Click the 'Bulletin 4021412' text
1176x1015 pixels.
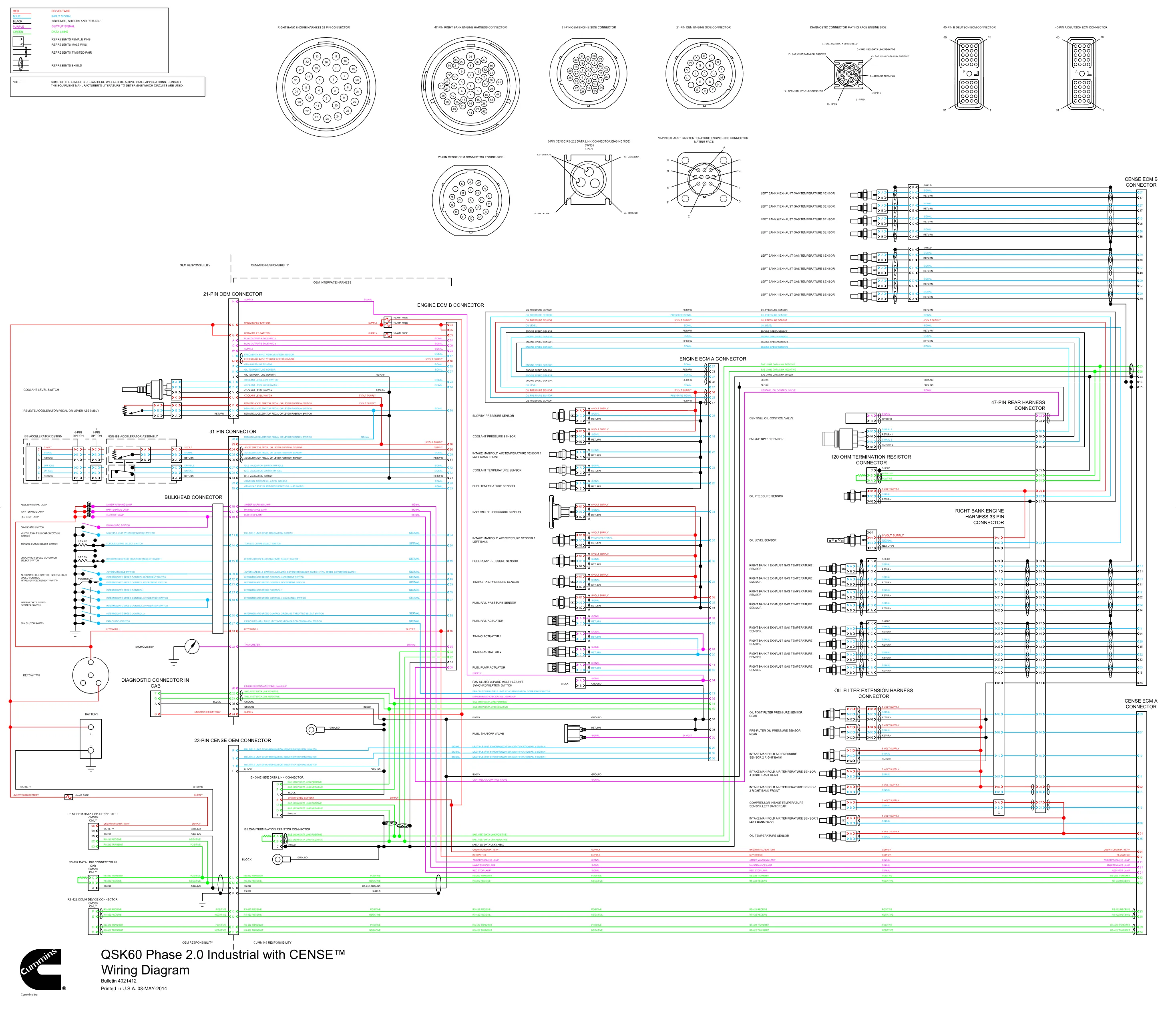pos(119,981)
